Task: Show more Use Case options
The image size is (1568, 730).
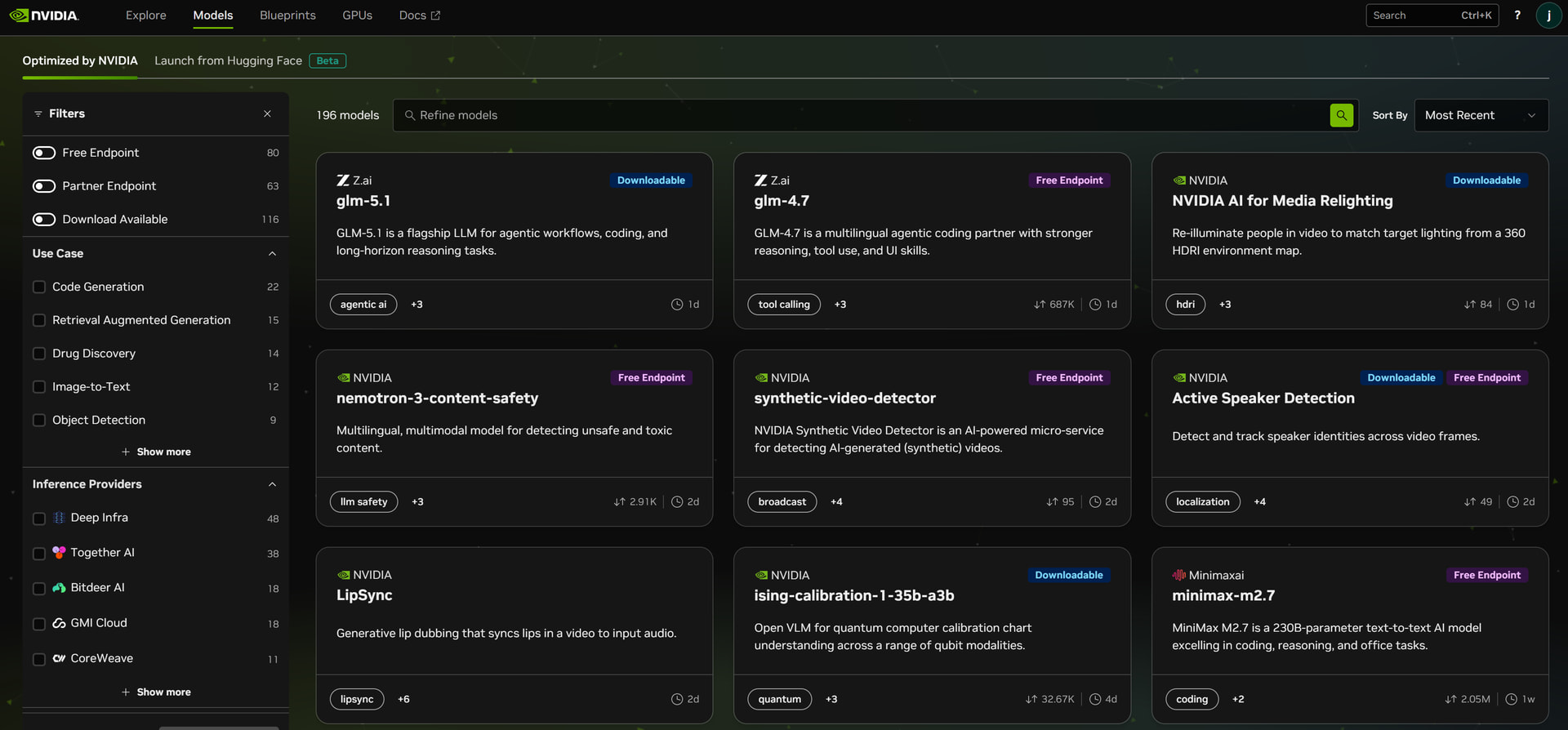Action: (x=156, y=452)
